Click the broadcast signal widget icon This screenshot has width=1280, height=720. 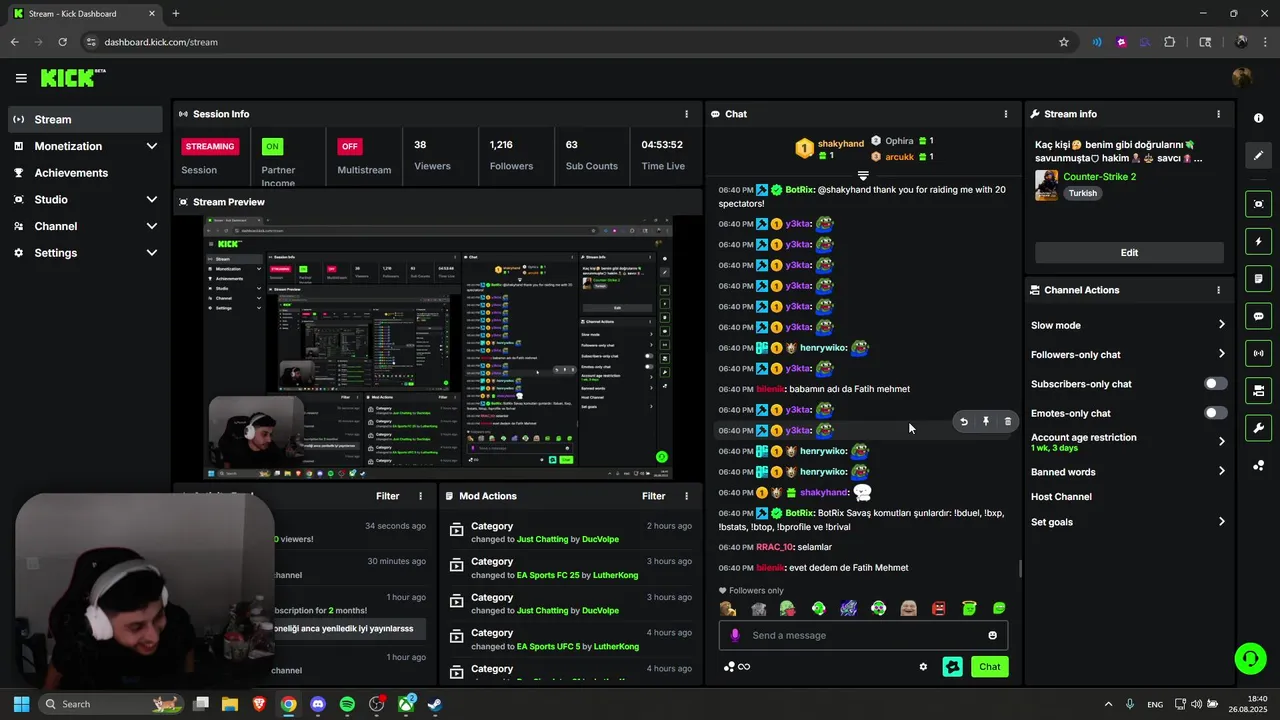click(1258, 353)
